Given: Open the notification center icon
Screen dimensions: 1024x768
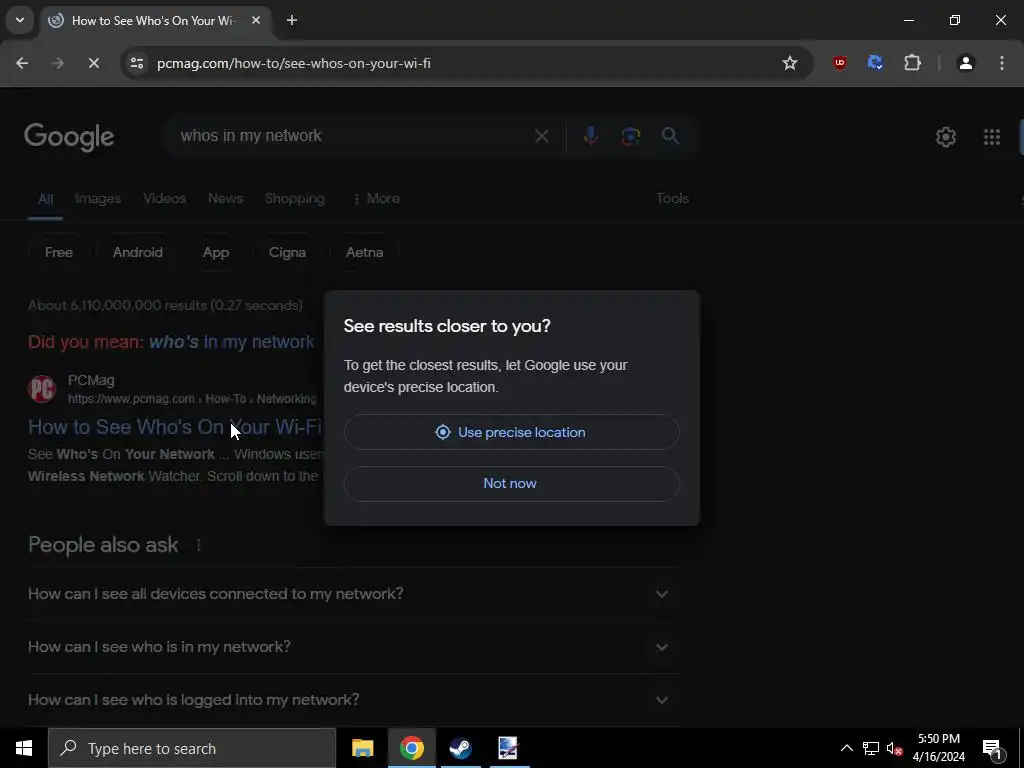Looking at the screenshot, I should (x=993, y=748).
